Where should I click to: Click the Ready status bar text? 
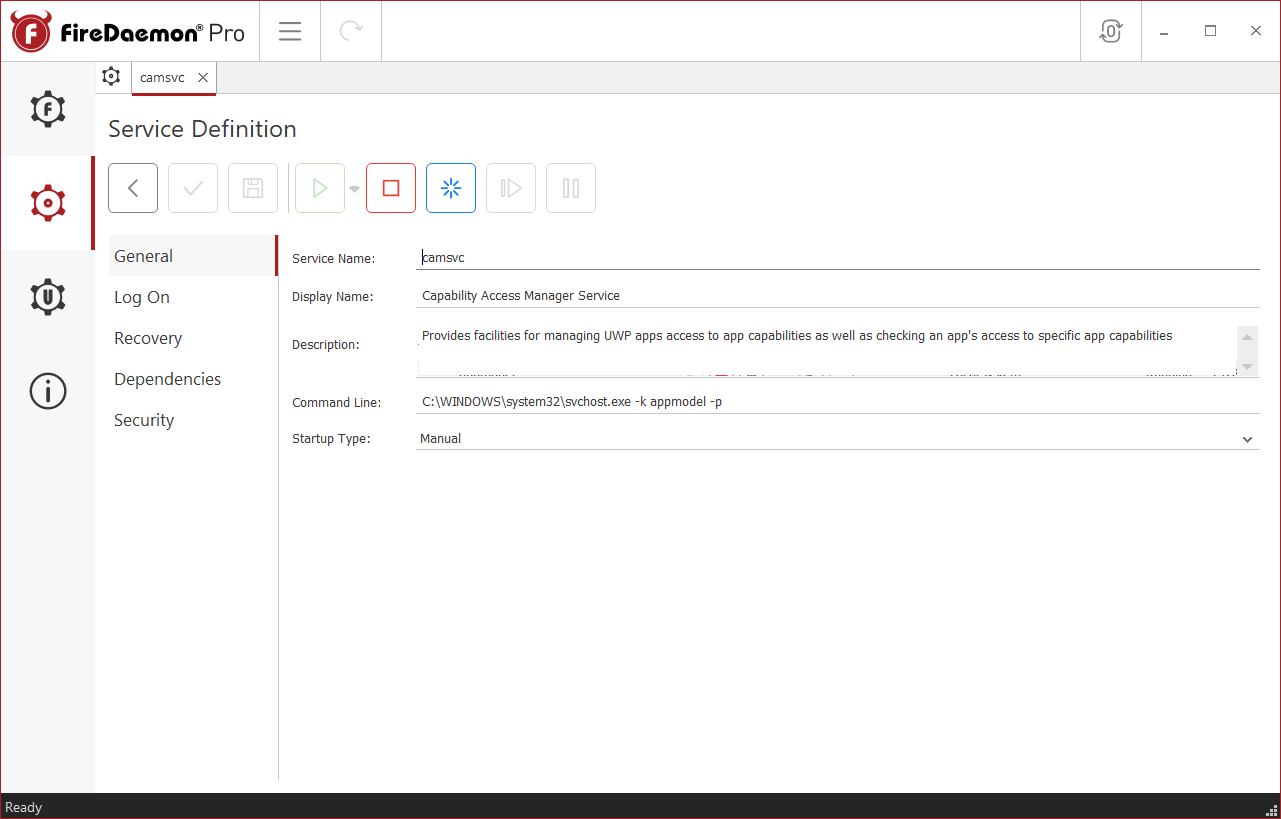24,807
